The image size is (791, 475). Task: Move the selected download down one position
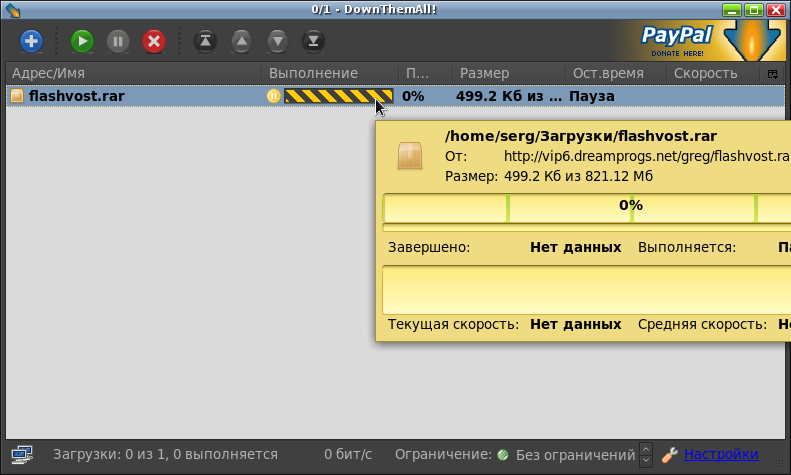[277, 41]
